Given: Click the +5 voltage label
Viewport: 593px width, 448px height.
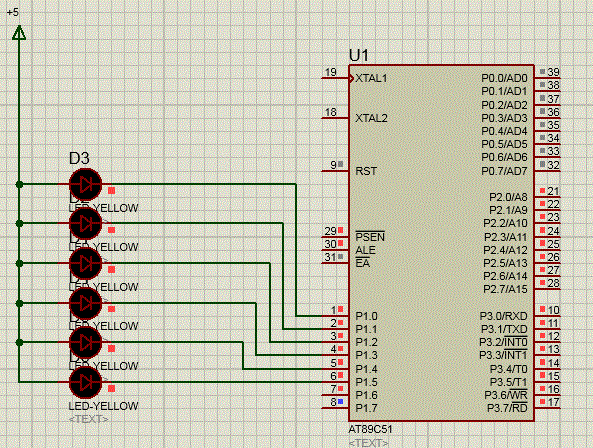Looking at the screenshot, I should [x=12, y=12].
